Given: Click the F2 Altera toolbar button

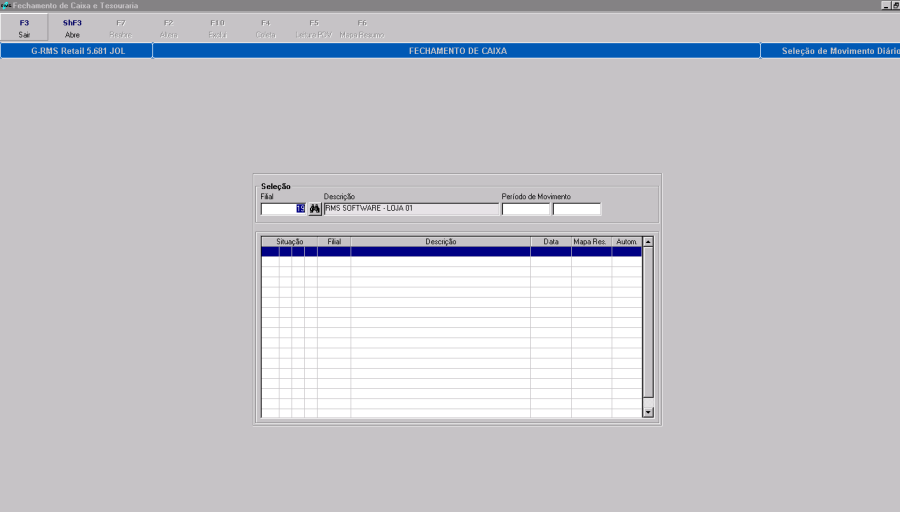Looking at the screenshot, I should (169, 28).
